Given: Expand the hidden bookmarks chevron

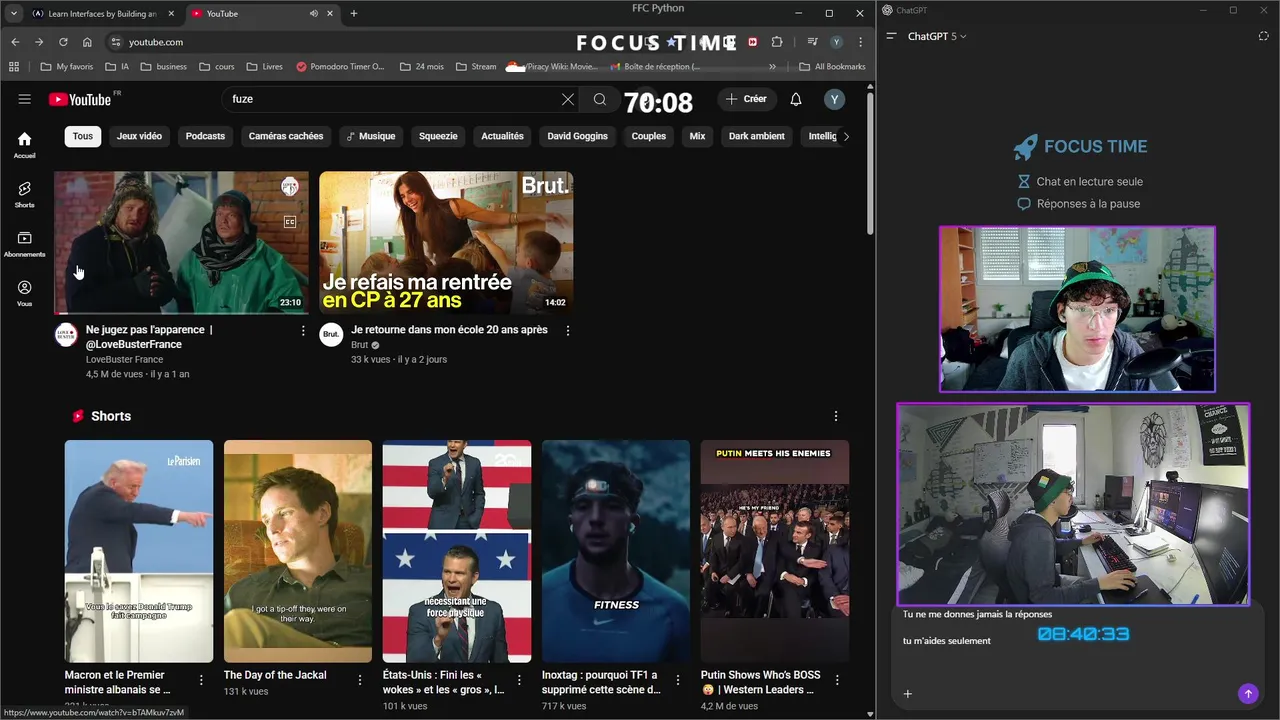Looking at the screenshot, I should [x=772, y=67].
